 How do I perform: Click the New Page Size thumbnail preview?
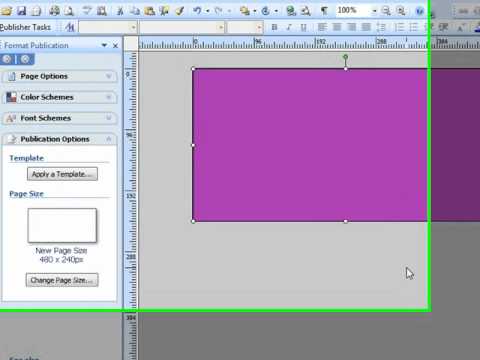tap(62, 225)
